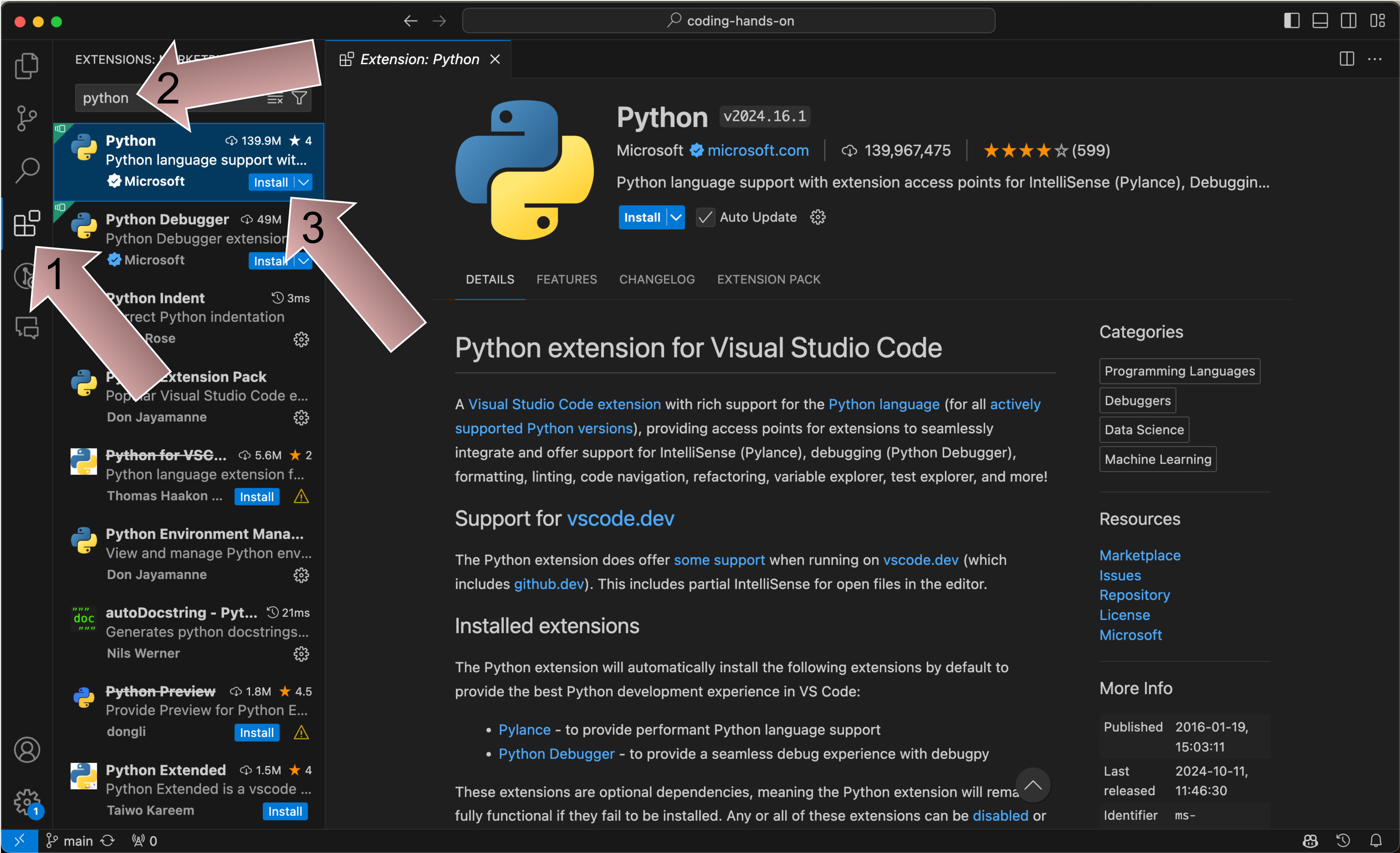Click the Copilot icon in the status bar

[x=1310, y=841]
